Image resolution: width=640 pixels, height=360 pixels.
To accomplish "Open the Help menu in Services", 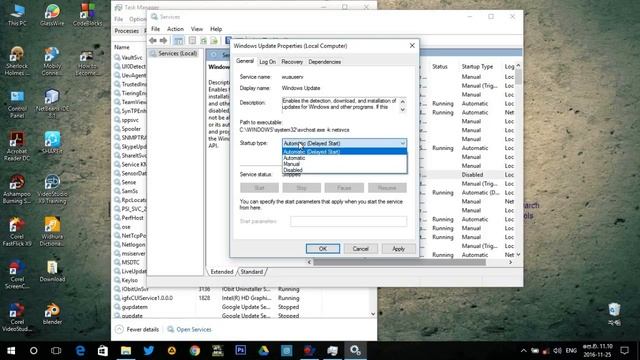I will [x=216, y=29].
